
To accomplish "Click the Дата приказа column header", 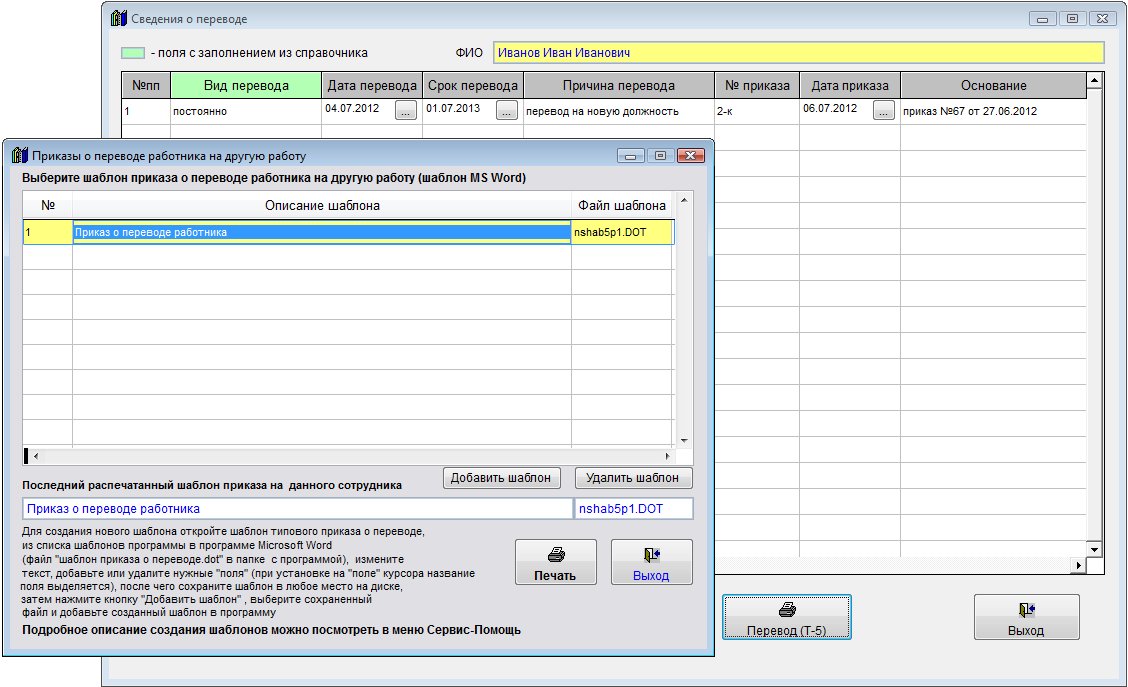I will tap(850, 86).
